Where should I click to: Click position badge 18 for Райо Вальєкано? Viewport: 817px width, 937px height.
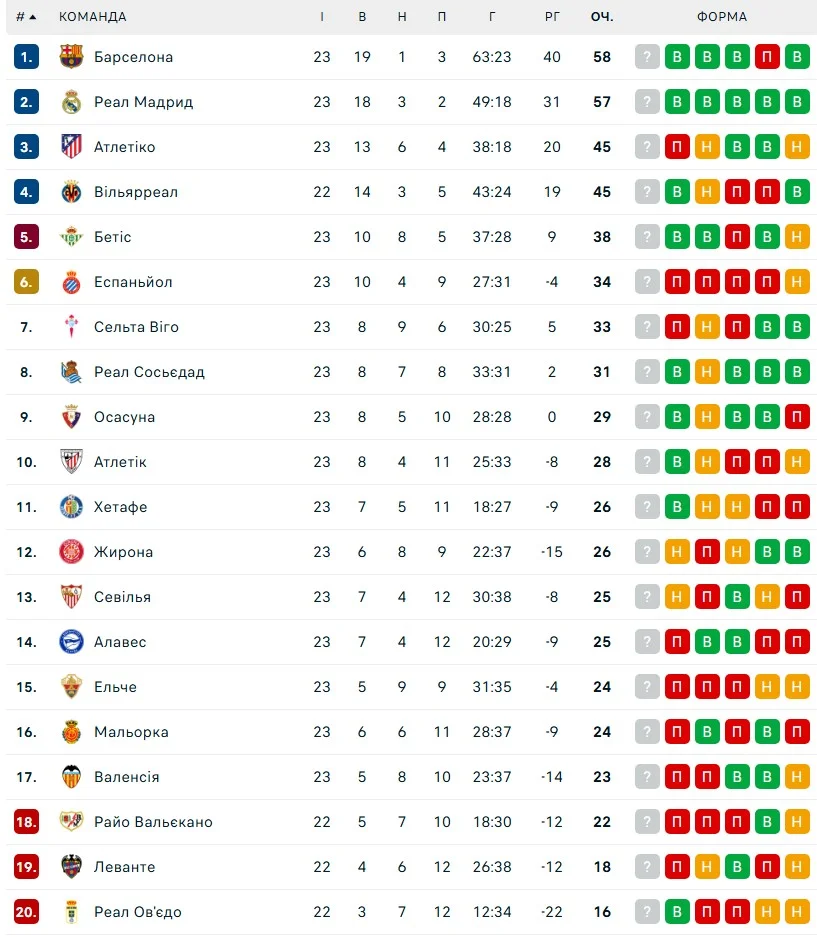click(26, 822)
